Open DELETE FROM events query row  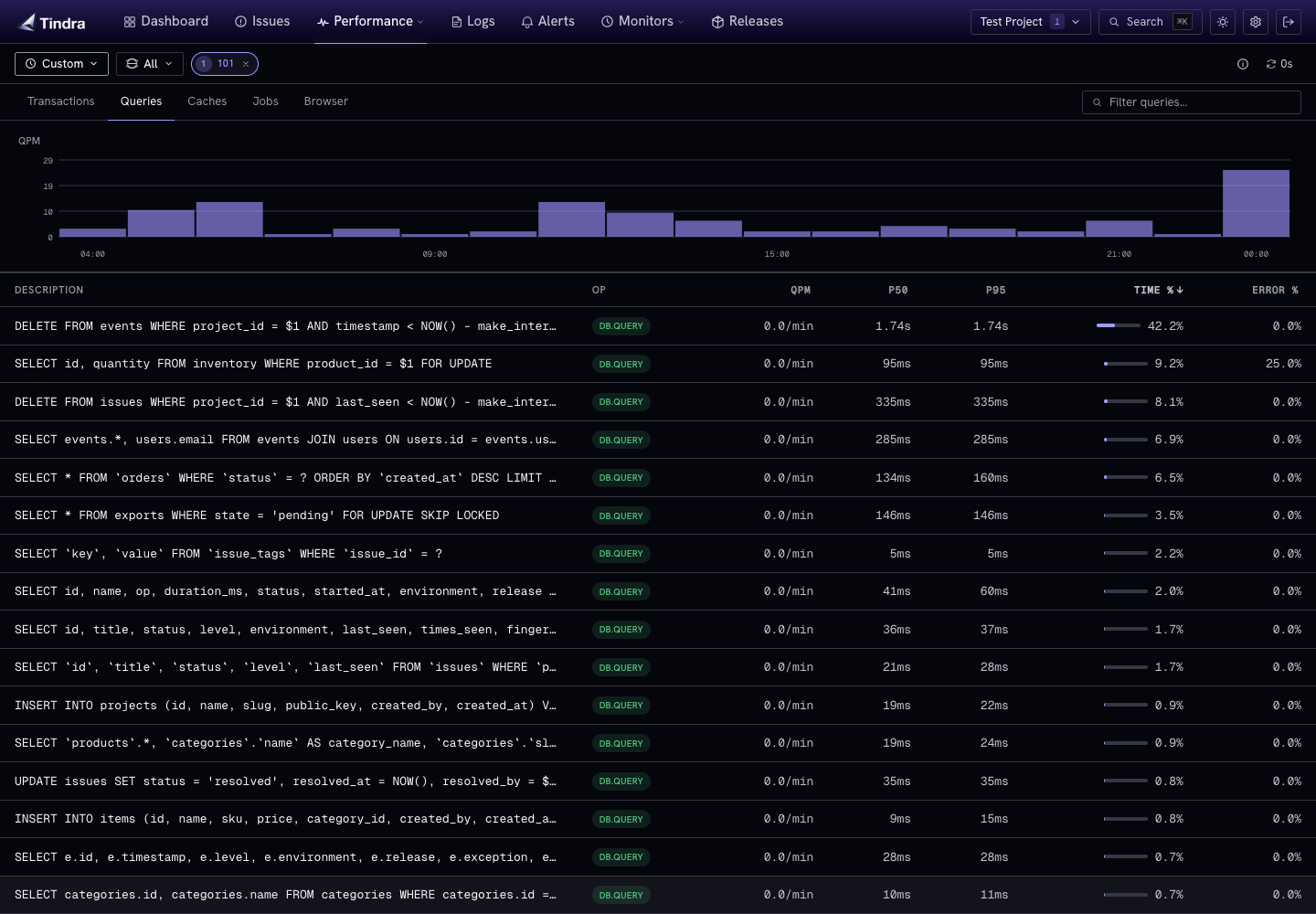(658, 326)
